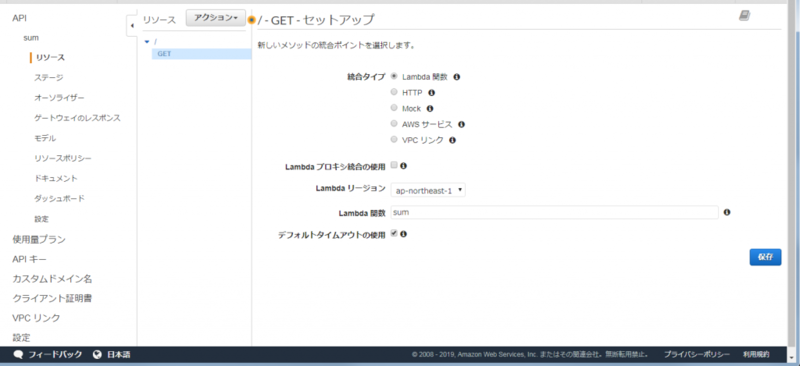Image resolution: width=800 pixels, height=366 pixels.
Task: Select Lambda 関数 integration type
Action: [x=393, y=77]
